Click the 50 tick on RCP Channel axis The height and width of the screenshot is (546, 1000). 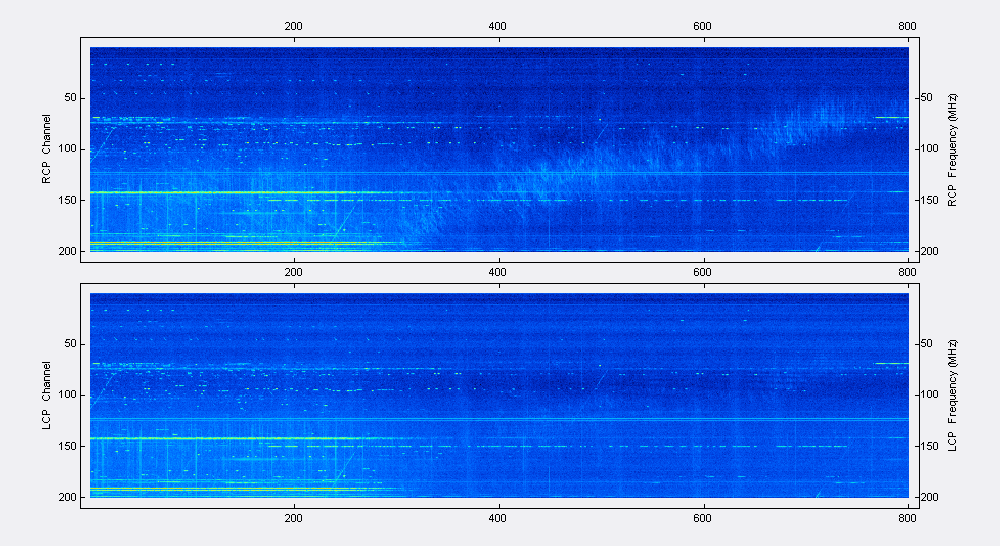(70, 98)
